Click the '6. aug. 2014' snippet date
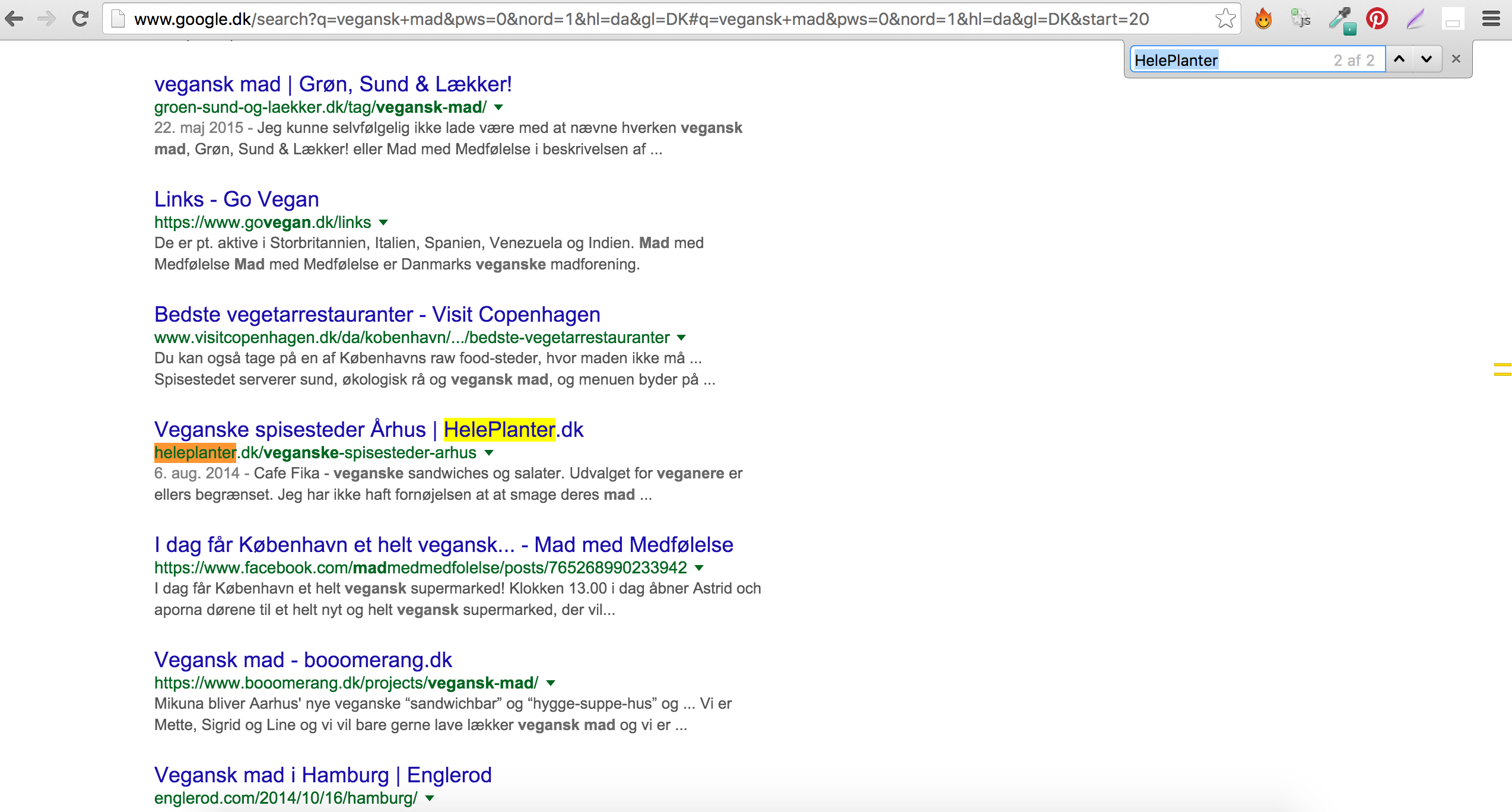 pos(197,474)
